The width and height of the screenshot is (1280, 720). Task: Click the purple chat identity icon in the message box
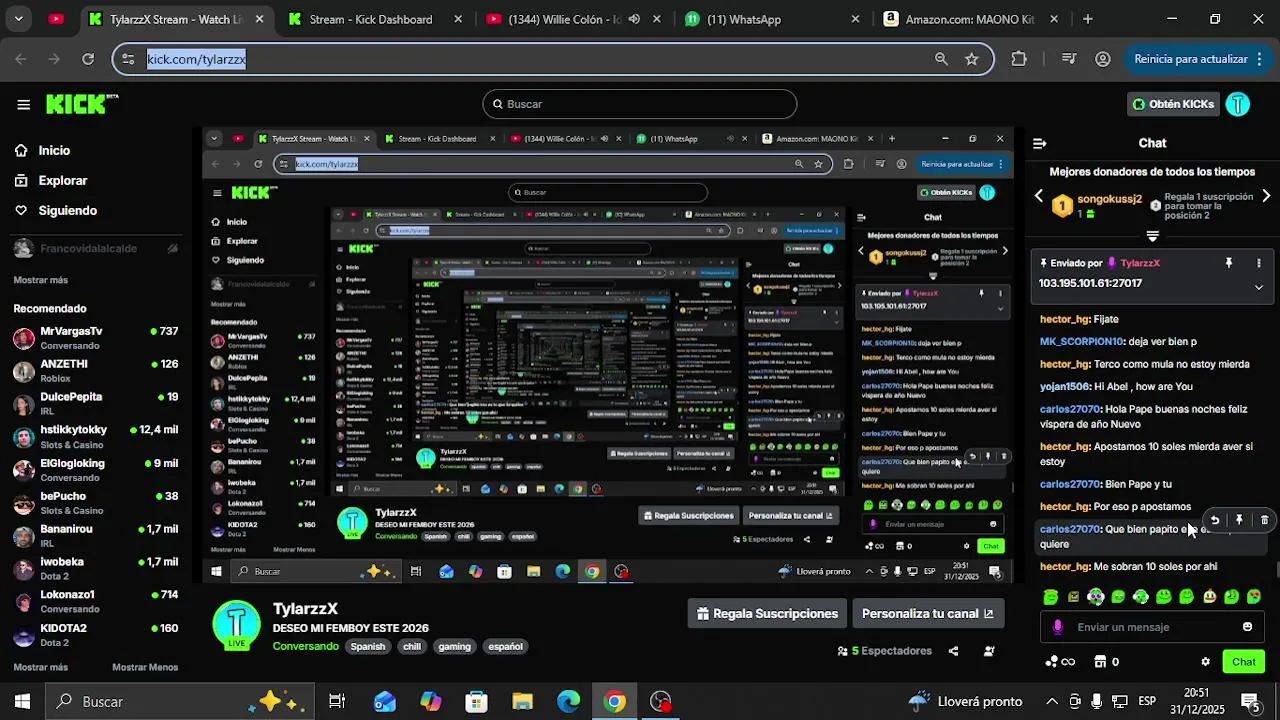pos(1058,627)
